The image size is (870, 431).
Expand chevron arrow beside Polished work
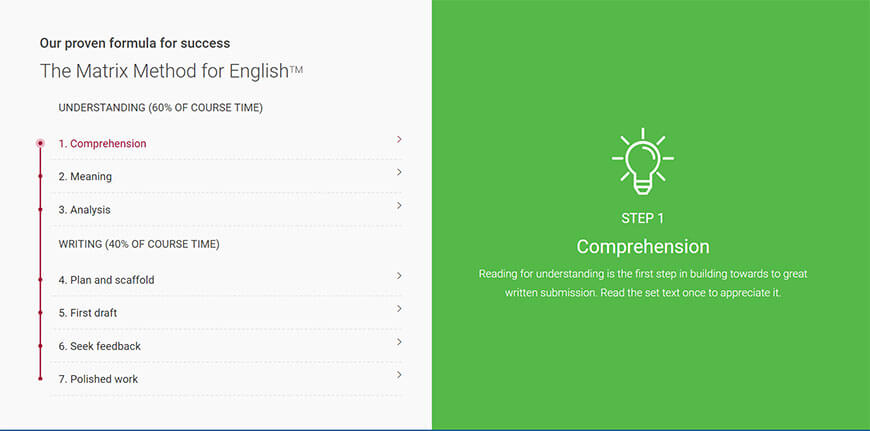click(x=399, y=376)
